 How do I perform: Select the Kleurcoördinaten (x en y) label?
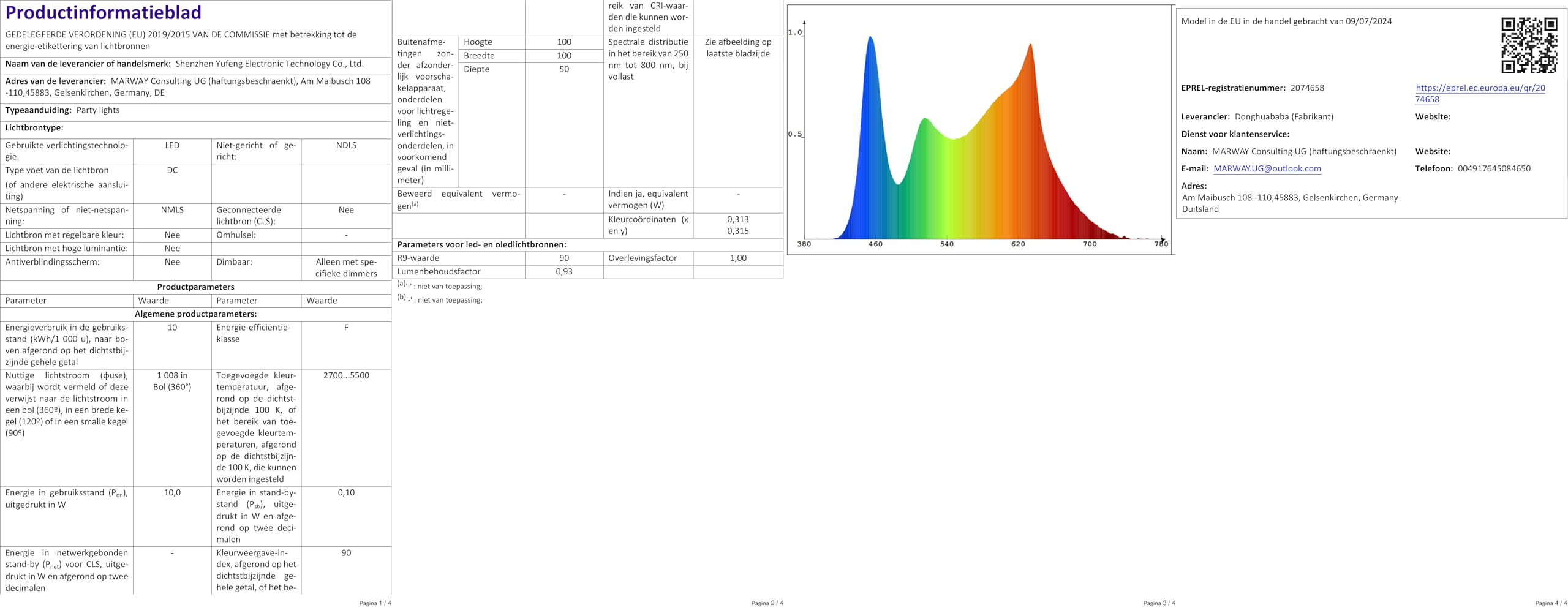648,225
